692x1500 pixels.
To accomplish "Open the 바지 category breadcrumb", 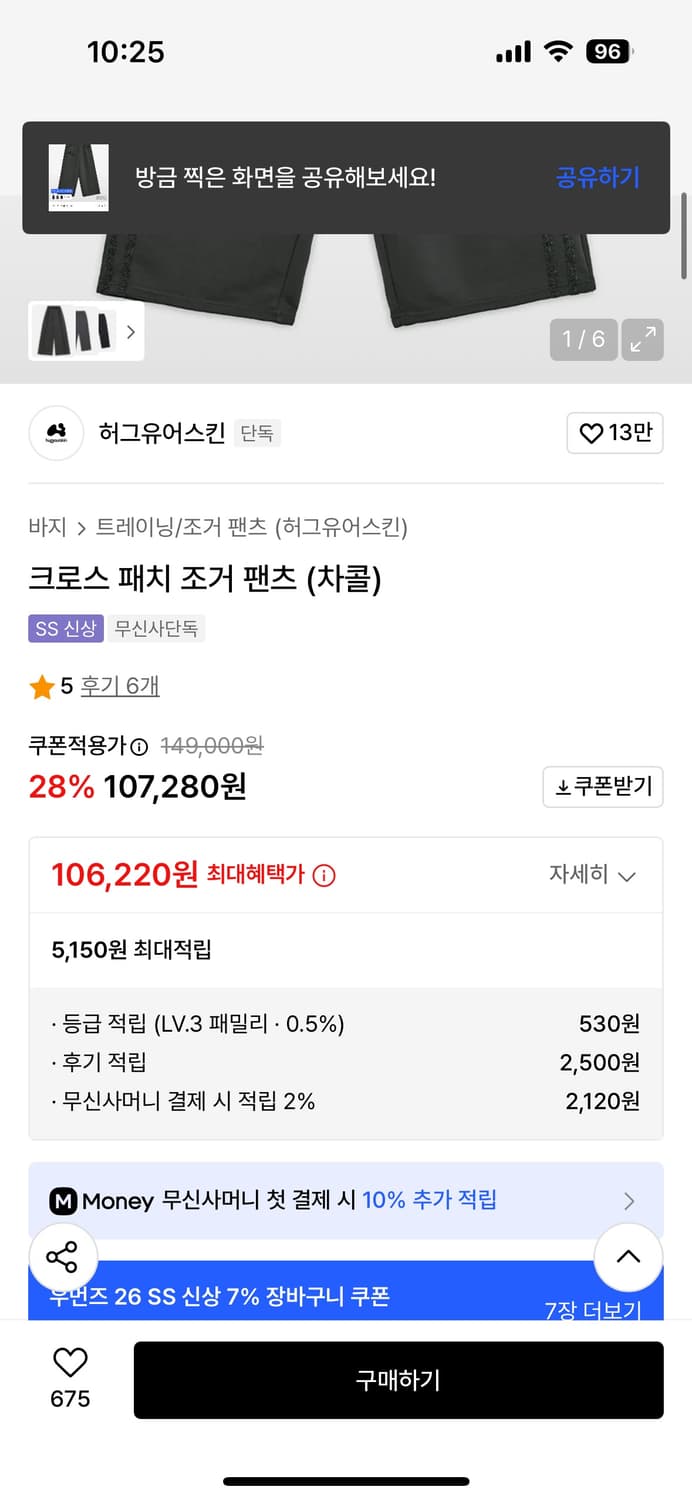I will (x=42, y=526).
